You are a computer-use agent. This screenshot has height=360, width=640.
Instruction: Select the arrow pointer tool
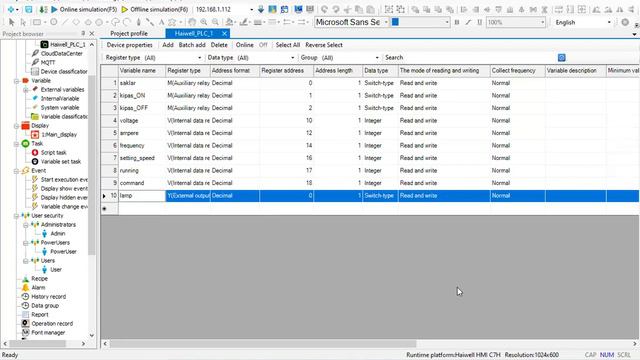pos(11,22)
